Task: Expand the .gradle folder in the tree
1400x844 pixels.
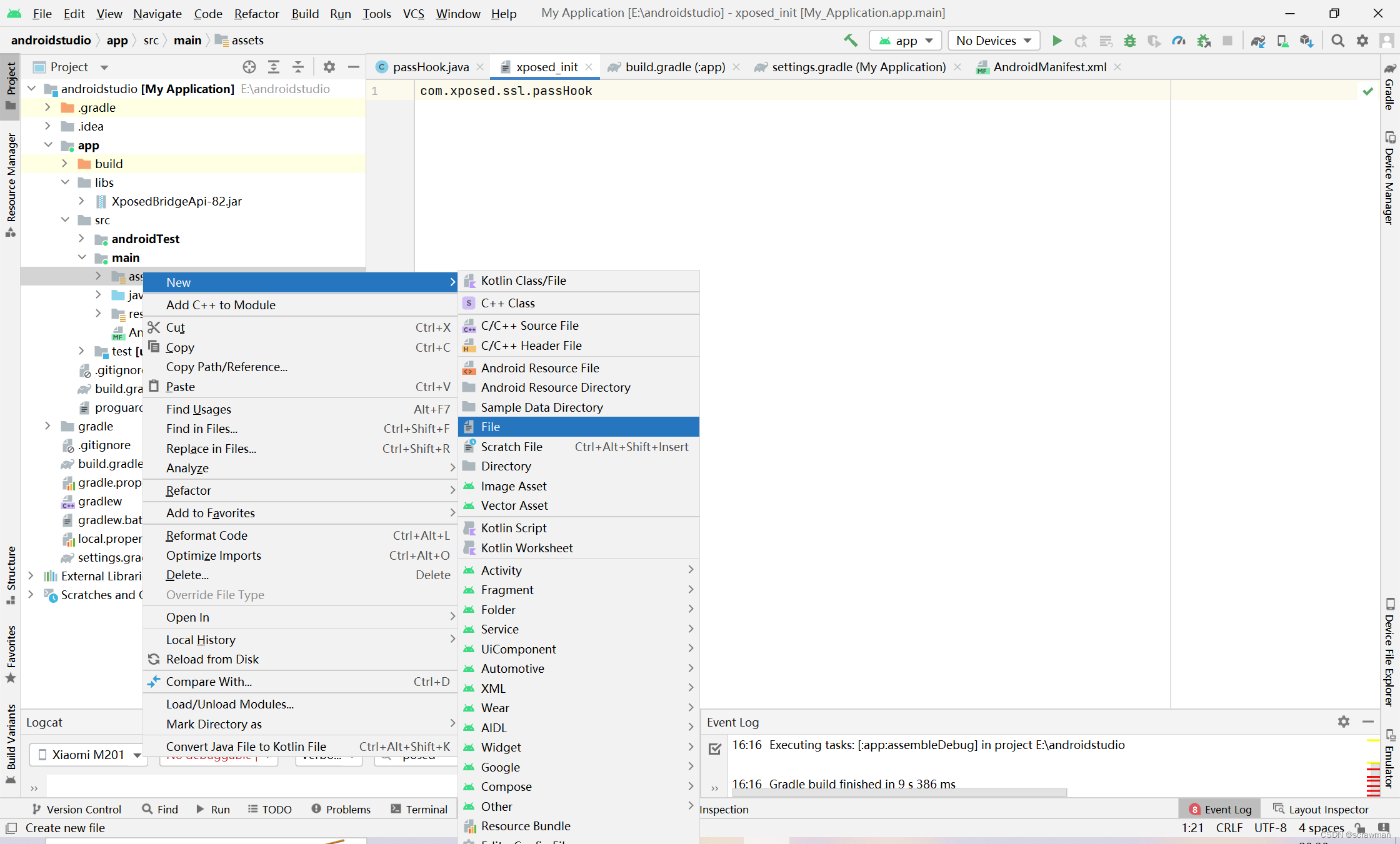Action: [x=47, y=107]
